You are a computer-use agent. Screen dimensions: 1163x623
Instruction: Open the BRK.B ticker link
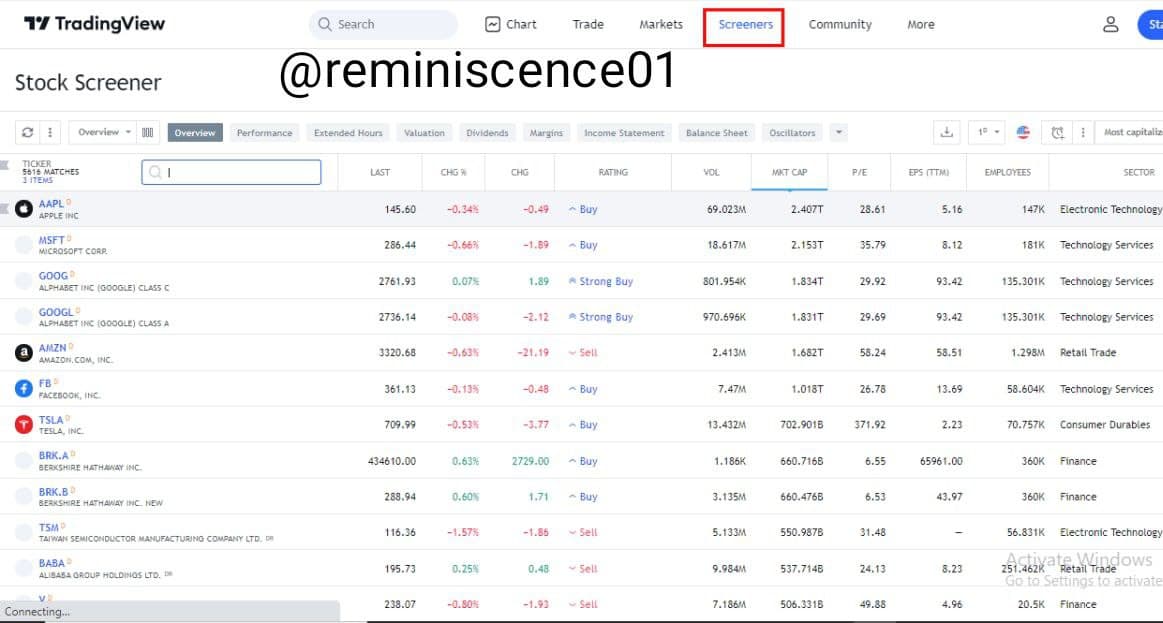click(x=53, y=491)
